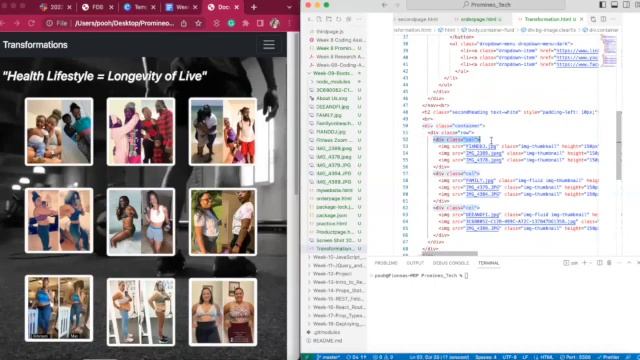This screenshot has width=640, height=360.
Task: Expand the Week-10-JavaScript folder
Action: point(335,257)
